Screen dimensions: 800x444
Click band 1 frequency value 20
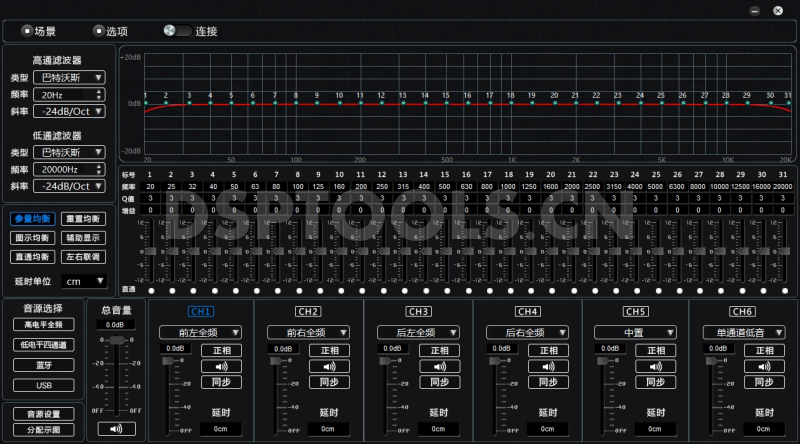(x=150, y=186)
